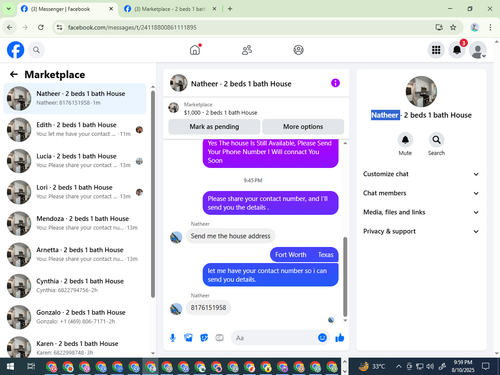
Task: Bookmark this page star icon
Action: coord(453,27)
